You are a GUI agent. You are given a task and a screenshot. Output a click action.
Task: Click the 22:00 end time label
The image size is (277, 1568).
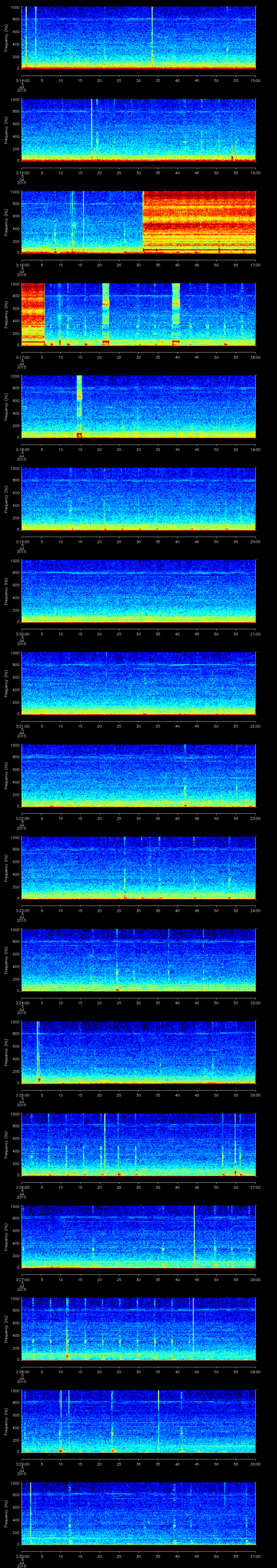click(x=255, y=726)
